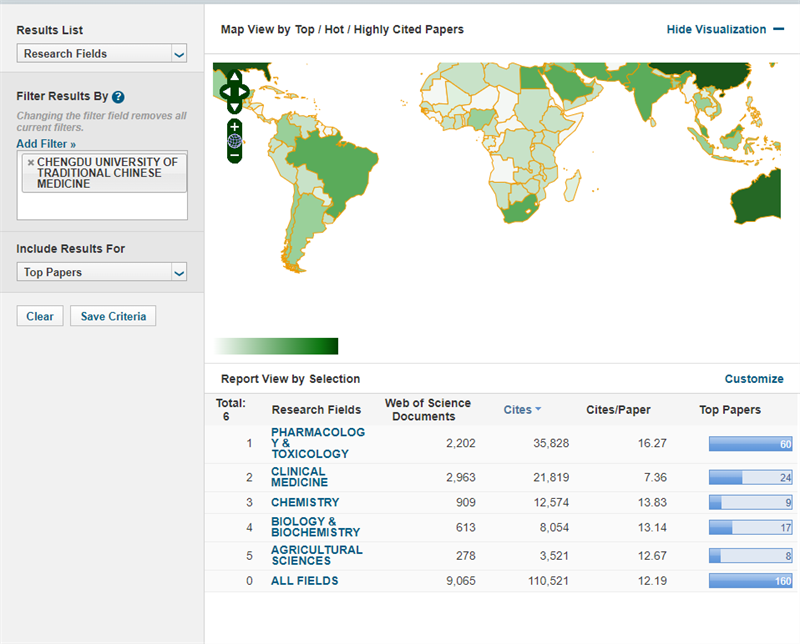Collapse the map with Hide Visualization

click(725, 30)
